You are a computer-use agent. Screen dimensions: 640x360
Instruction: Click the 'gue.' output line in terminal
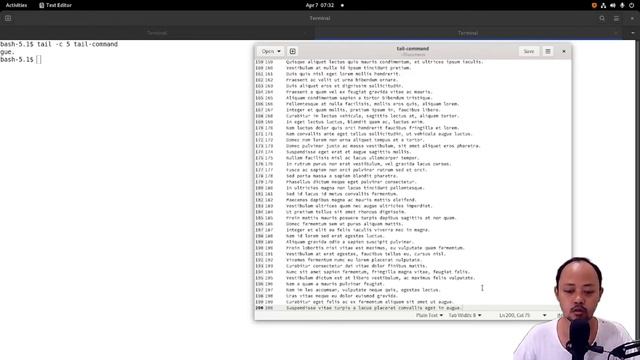(7, 52)
